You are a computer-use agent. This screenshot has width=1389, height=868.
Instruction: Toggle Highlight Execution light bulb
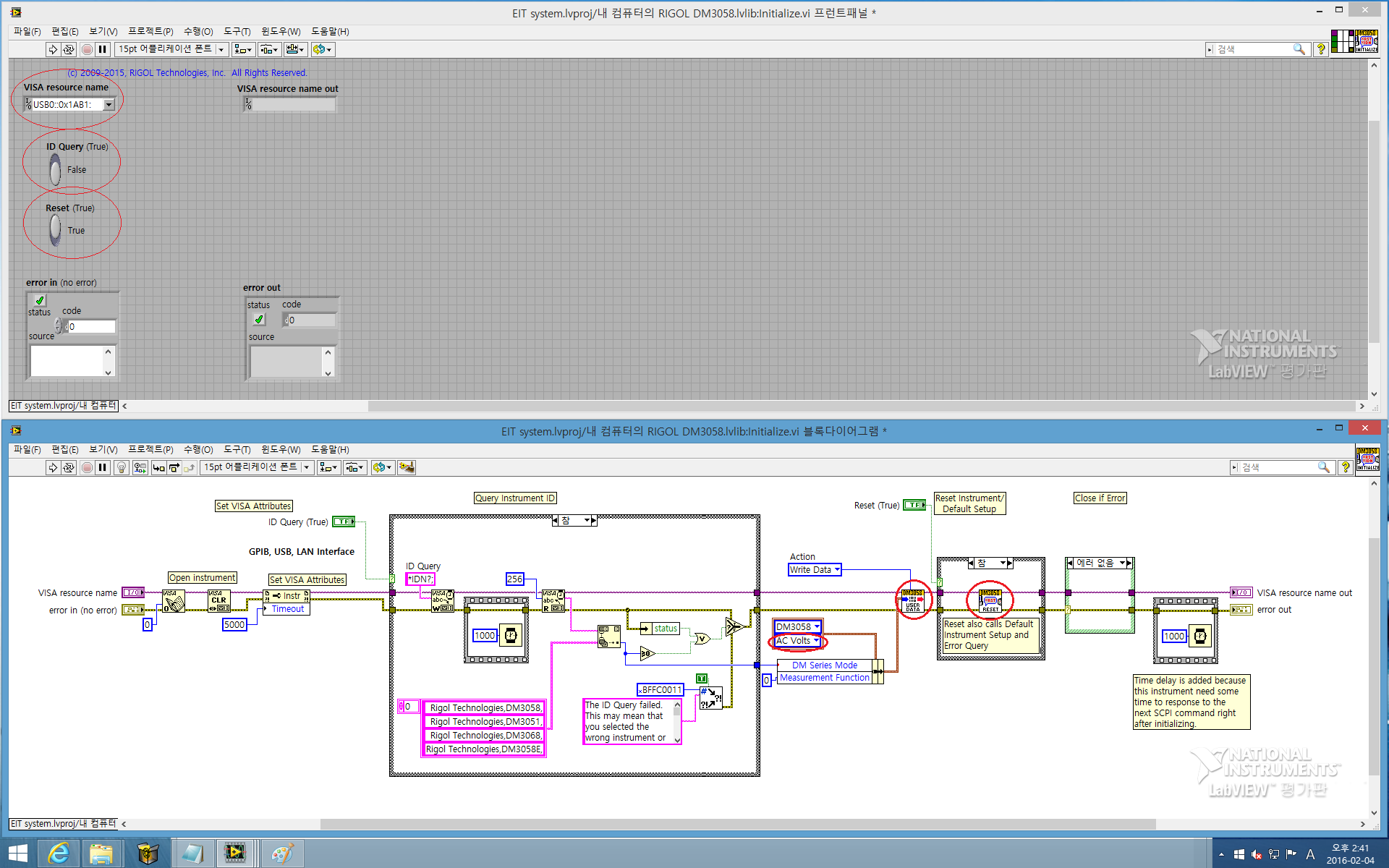[x=122, y=467]
